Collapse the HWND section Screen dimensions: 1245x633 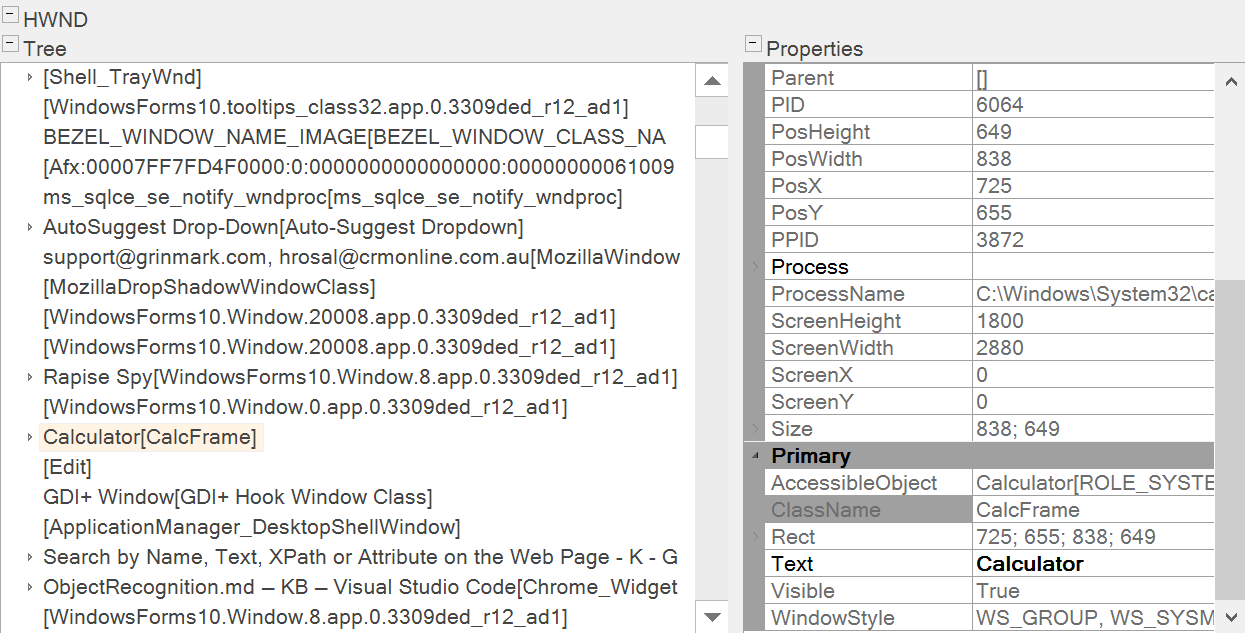click(10, 16)
